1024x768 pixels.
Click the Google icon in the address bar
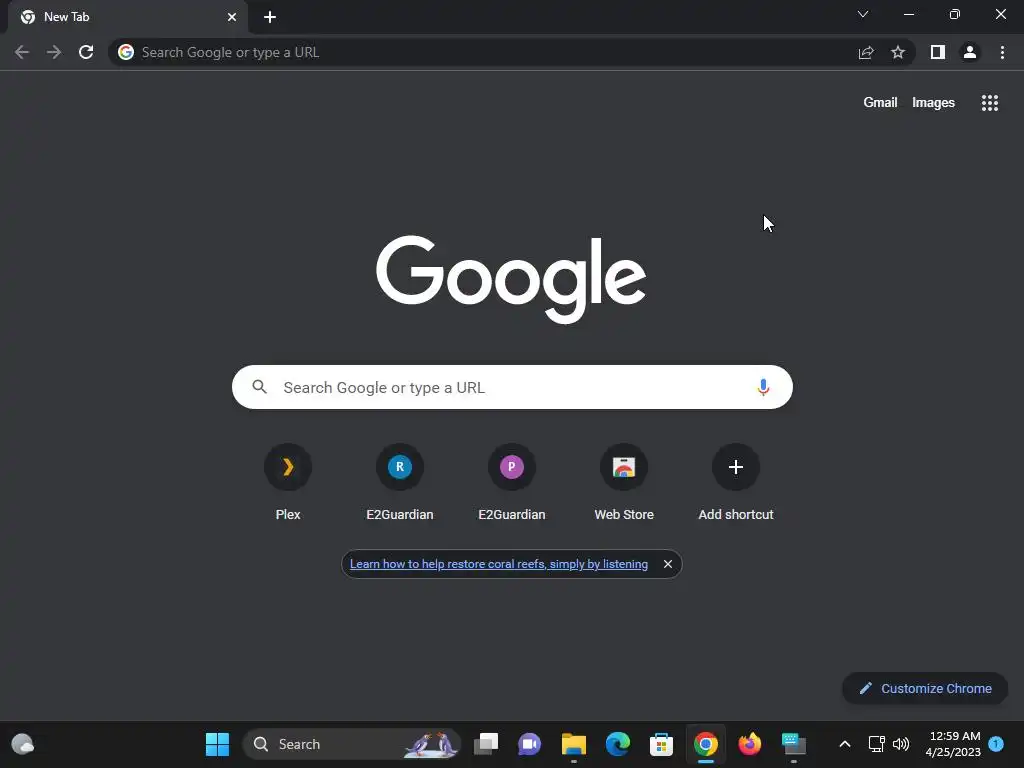click(x=126, y=52)
